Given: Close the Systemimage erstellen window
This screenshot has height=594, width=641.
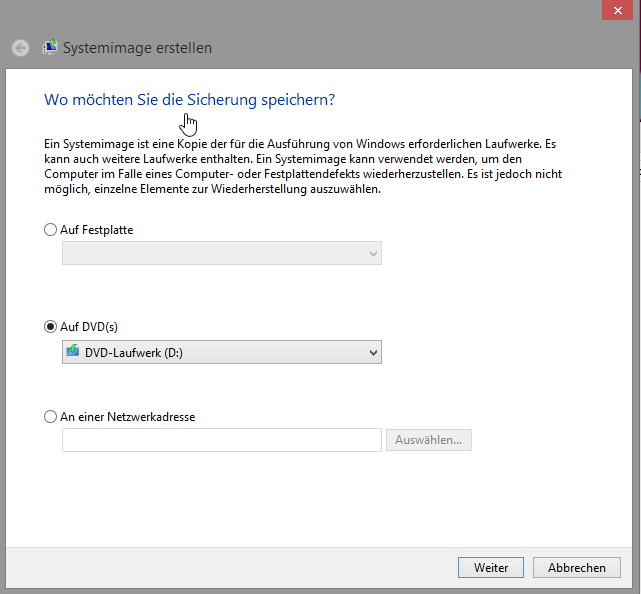Looking at the screenshot, I should 617,10.
